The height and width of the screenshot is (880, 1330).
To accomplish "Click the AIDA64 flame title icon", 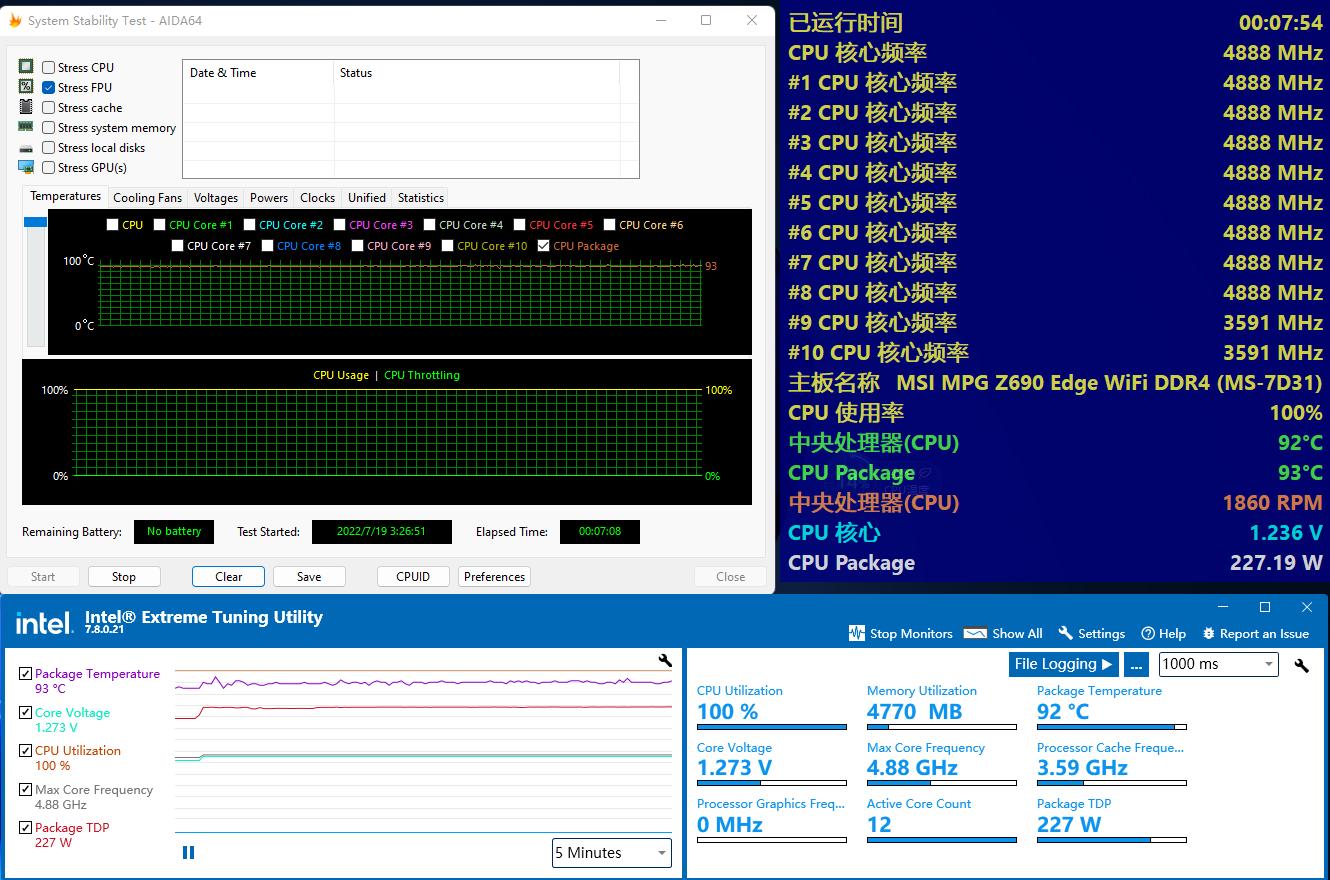I will click(x=15, y=20).
